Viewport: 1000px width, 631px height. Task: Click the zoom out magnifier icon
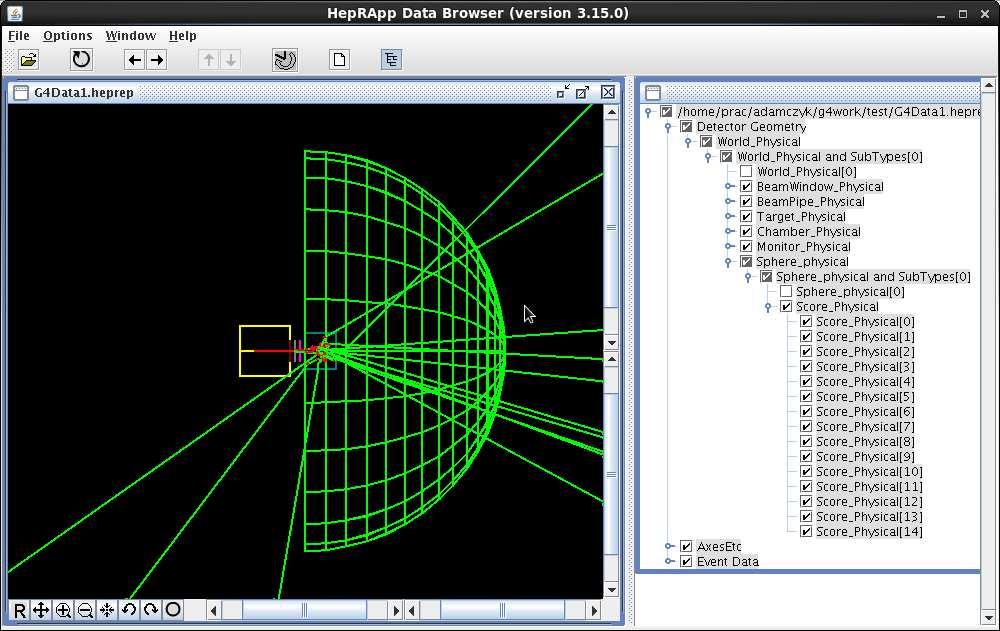coord(85,611)
